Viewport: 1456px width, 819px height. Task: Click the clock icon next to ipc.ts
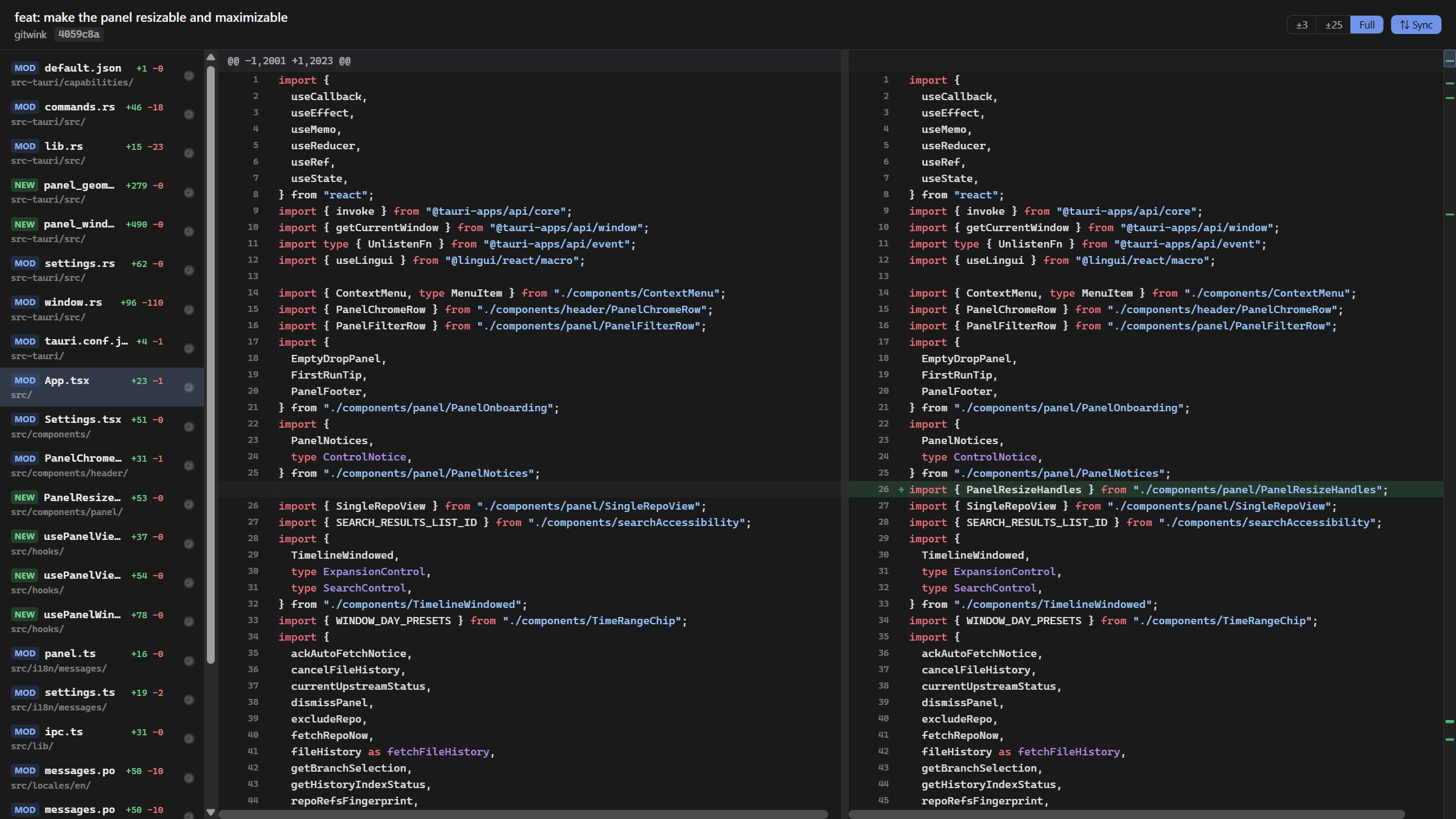click(189, 739)
